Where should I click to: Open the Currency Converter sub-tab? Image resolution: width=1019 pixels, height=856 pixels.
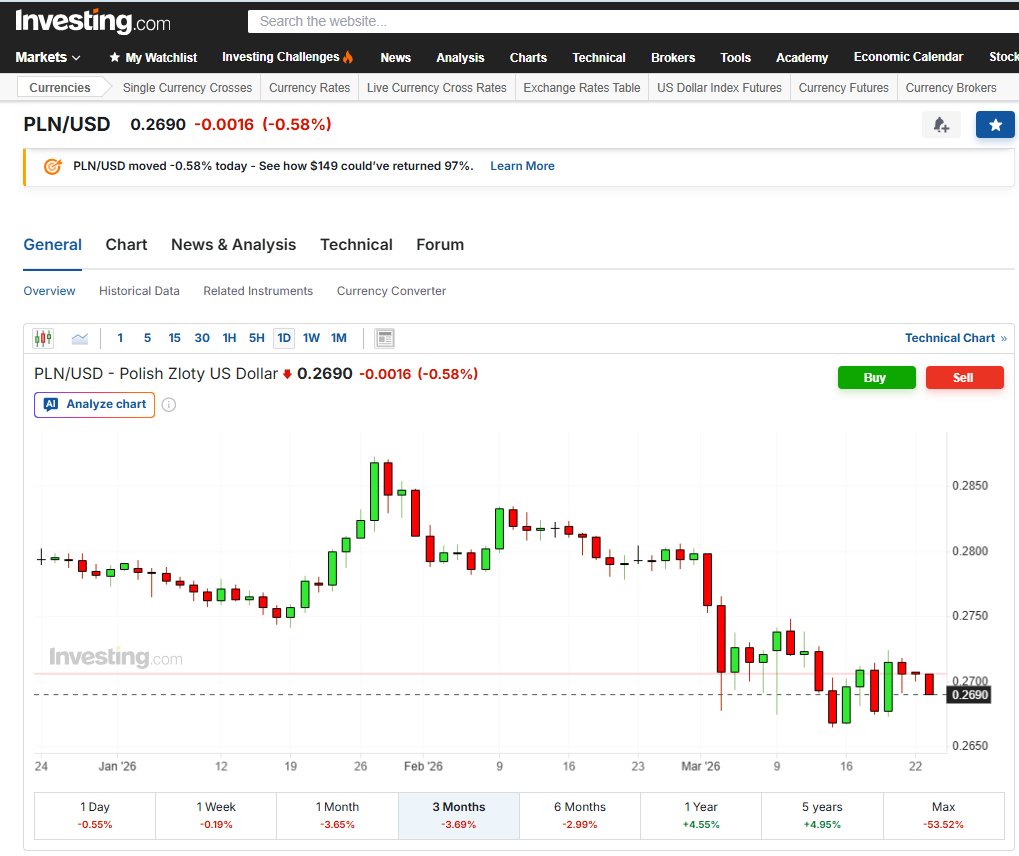[x=391, y=291]
